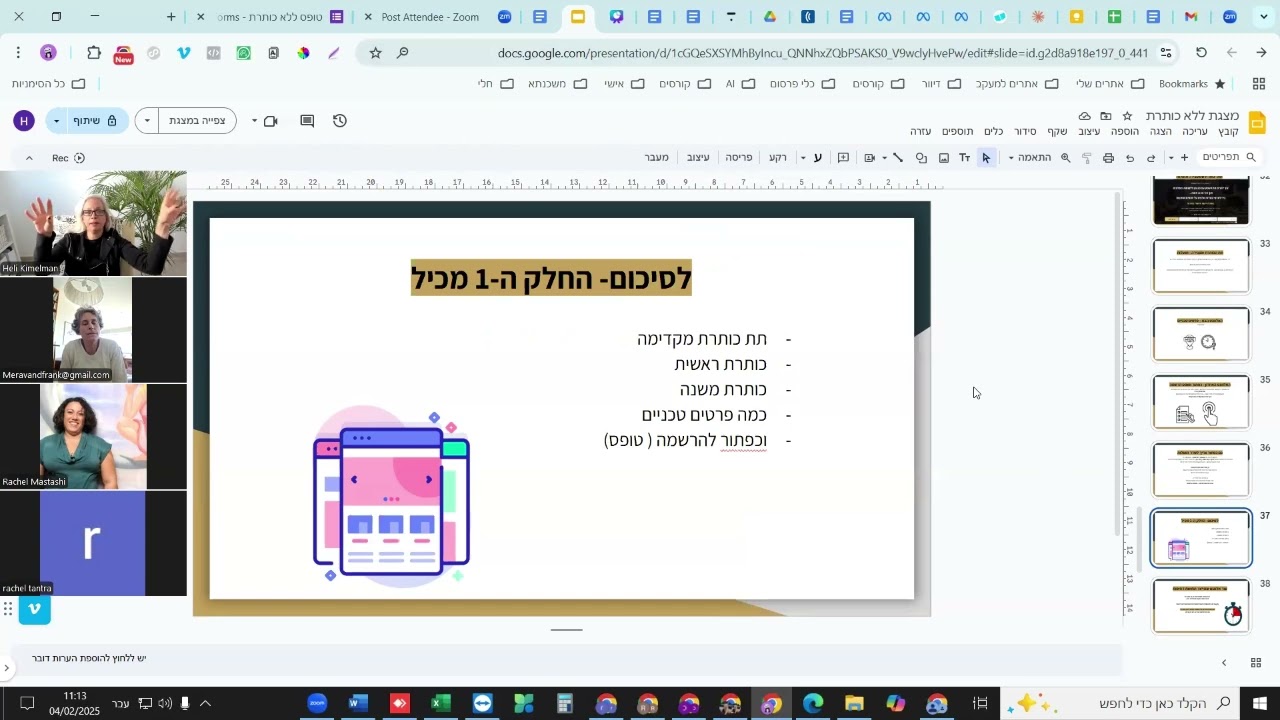Image resolution: width=1280 pixels, height=720 pixels.
Task: Select slide 33 thumbnail
Action: click(x=1201, y=265)
